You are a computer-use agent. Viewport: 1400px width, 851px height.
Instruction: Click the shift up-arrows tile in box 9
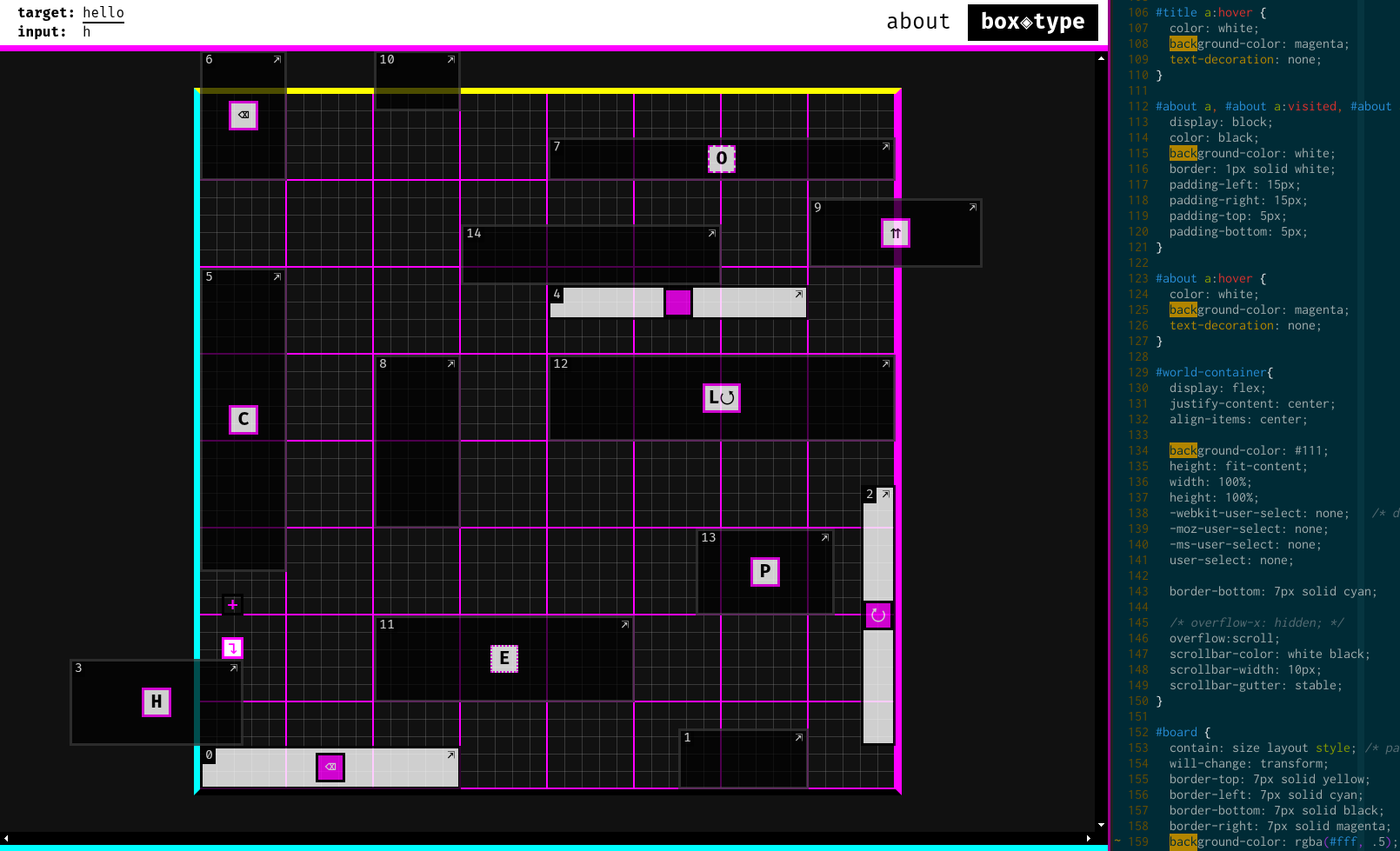(896, 233)
